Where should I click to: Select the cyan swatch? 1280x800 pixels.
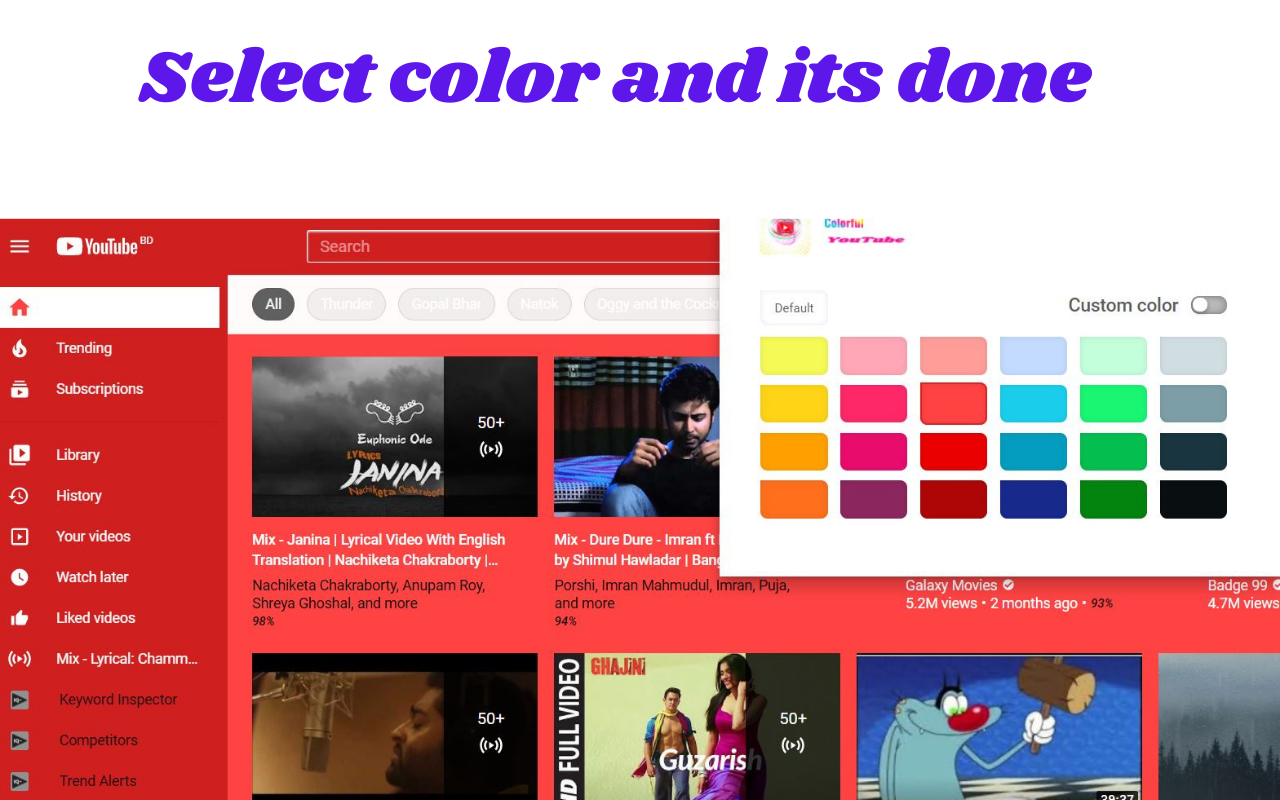click(x=1034, y=404)
